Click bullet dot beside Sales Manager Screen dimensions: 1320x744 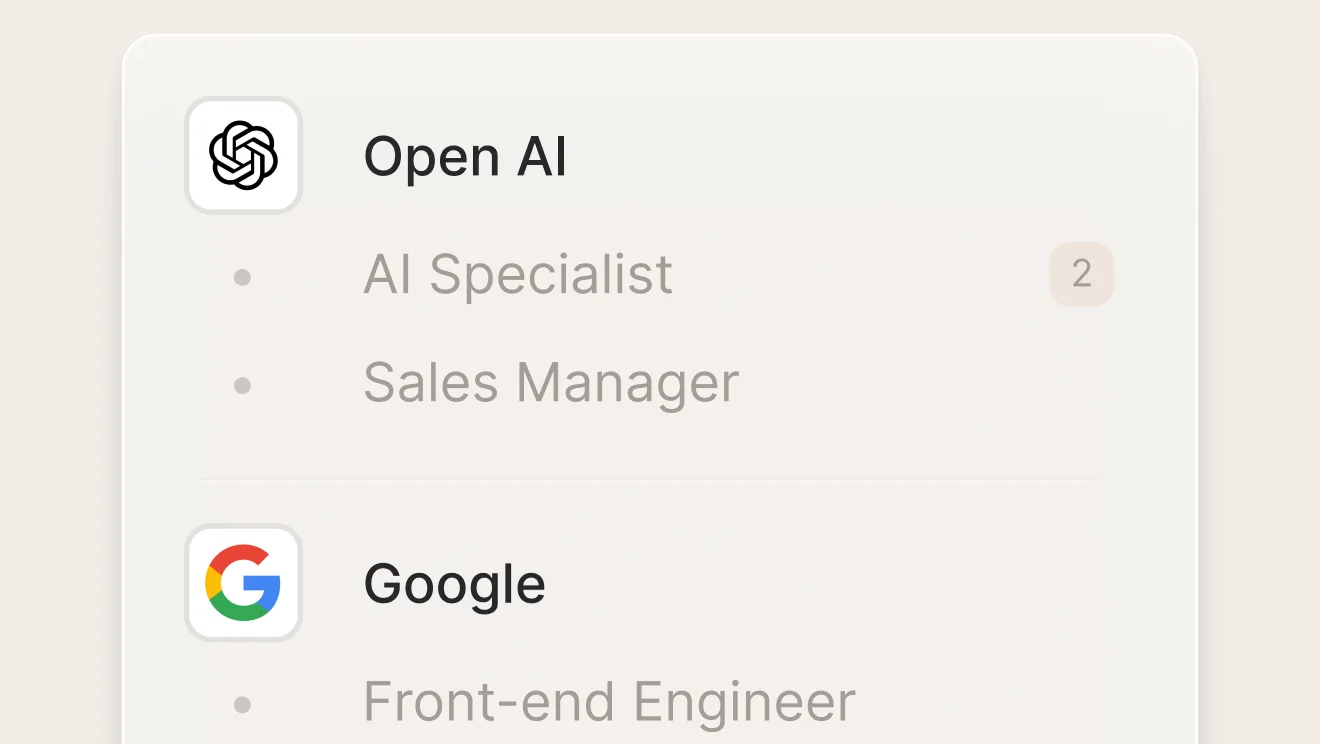(242, 385)
